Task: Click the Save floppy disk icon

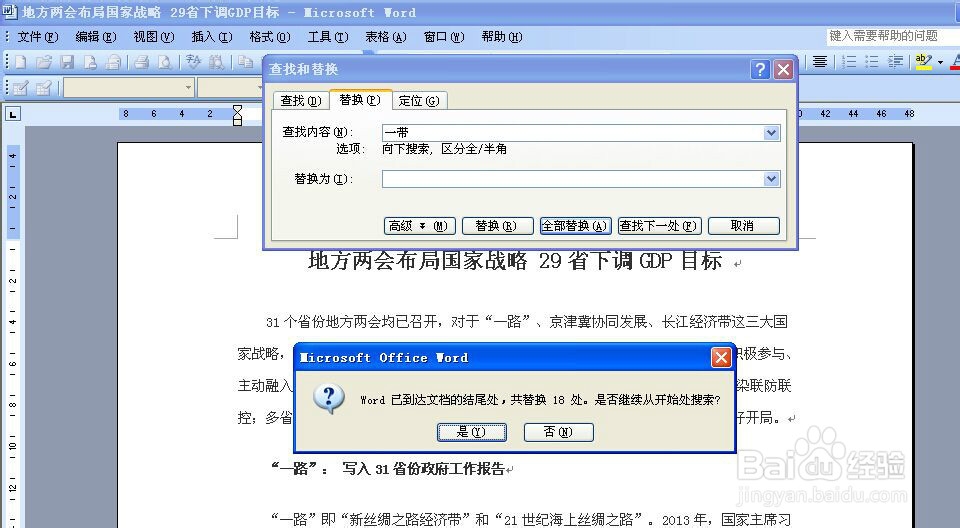Action: click(67, 62)
